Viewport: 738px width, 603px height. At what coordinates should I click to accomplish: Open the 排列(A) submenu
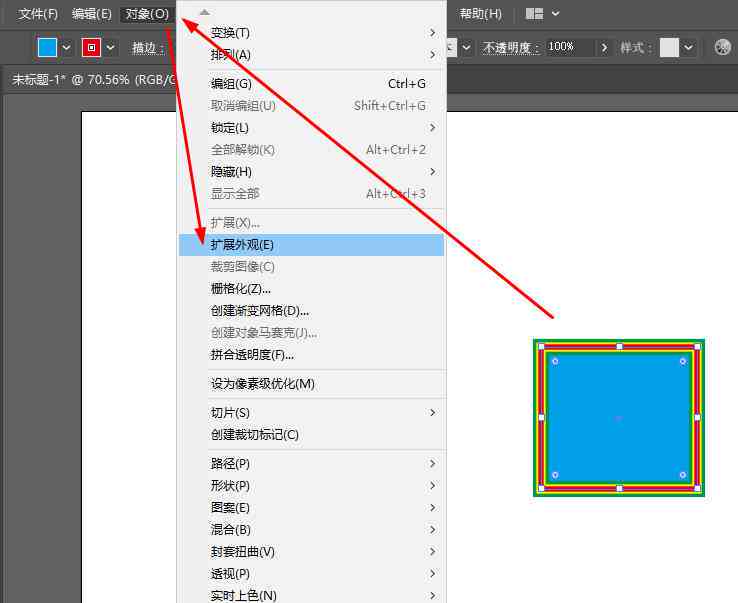312,55
